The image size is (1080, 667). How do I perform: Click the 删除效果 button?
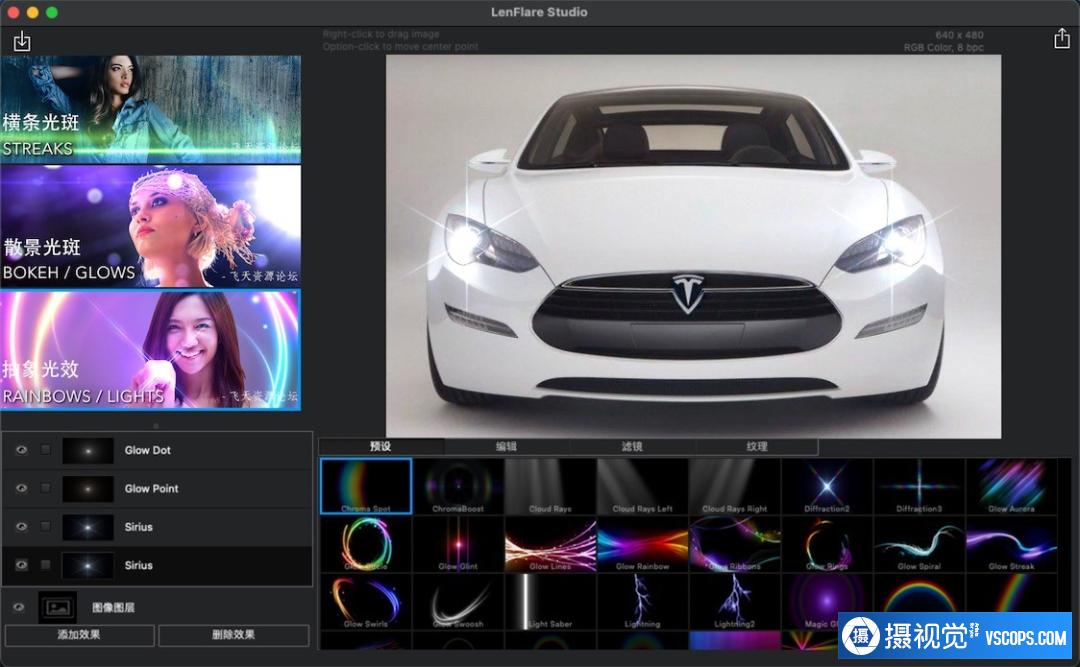(233, 635)
